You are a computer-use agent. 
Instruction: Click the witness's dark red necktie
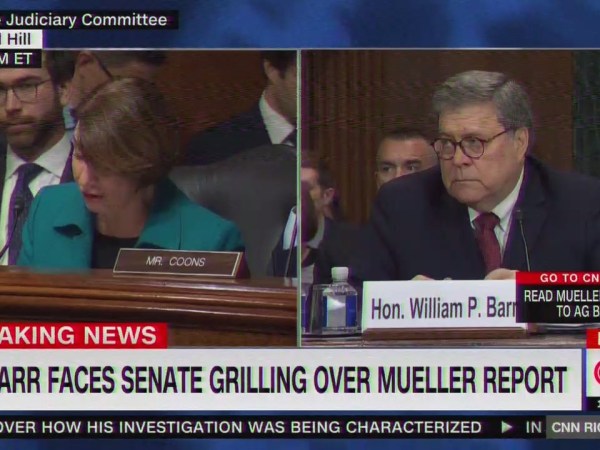[x=488, y=241]
